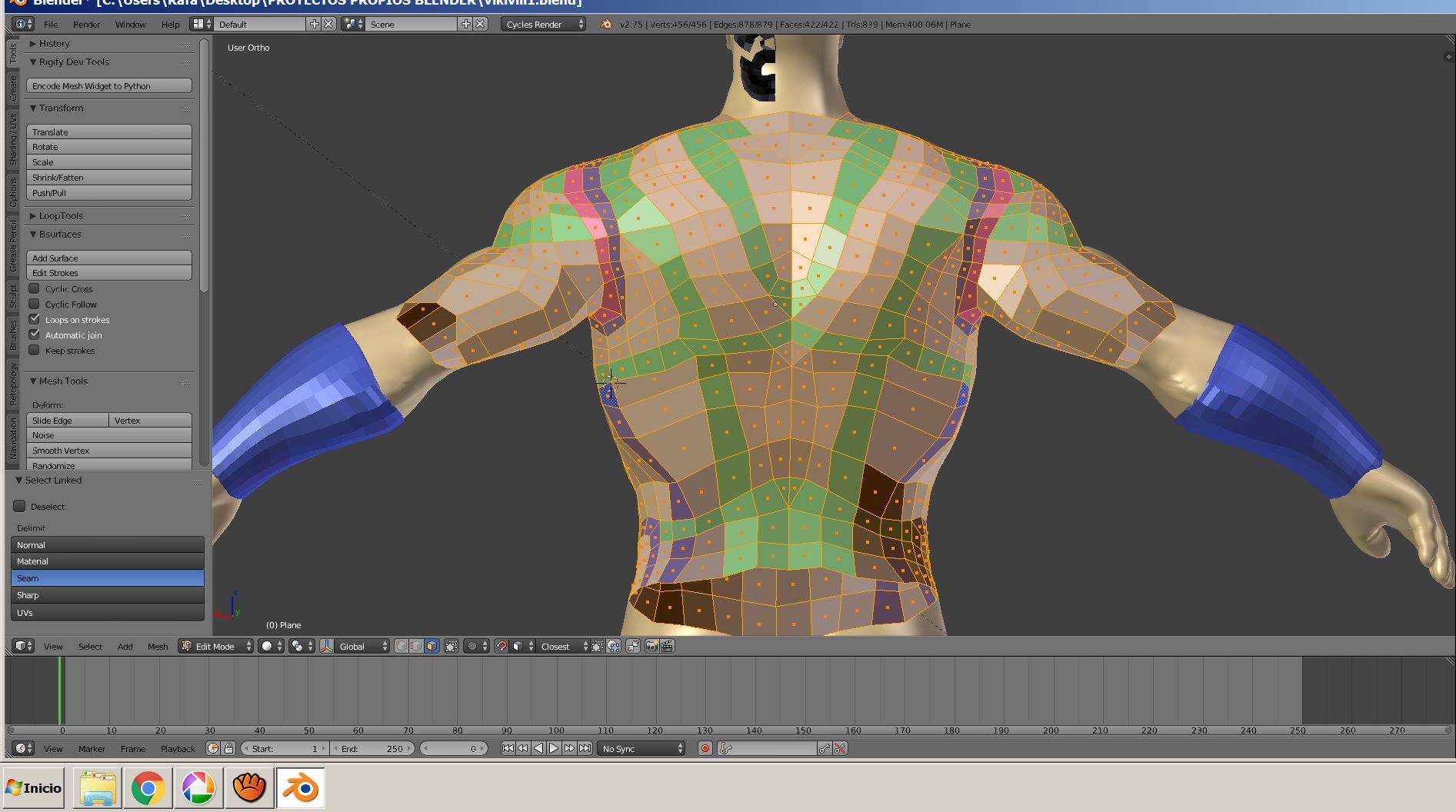
Task: Open the Render menu
Action: click(x=86, y=25)
